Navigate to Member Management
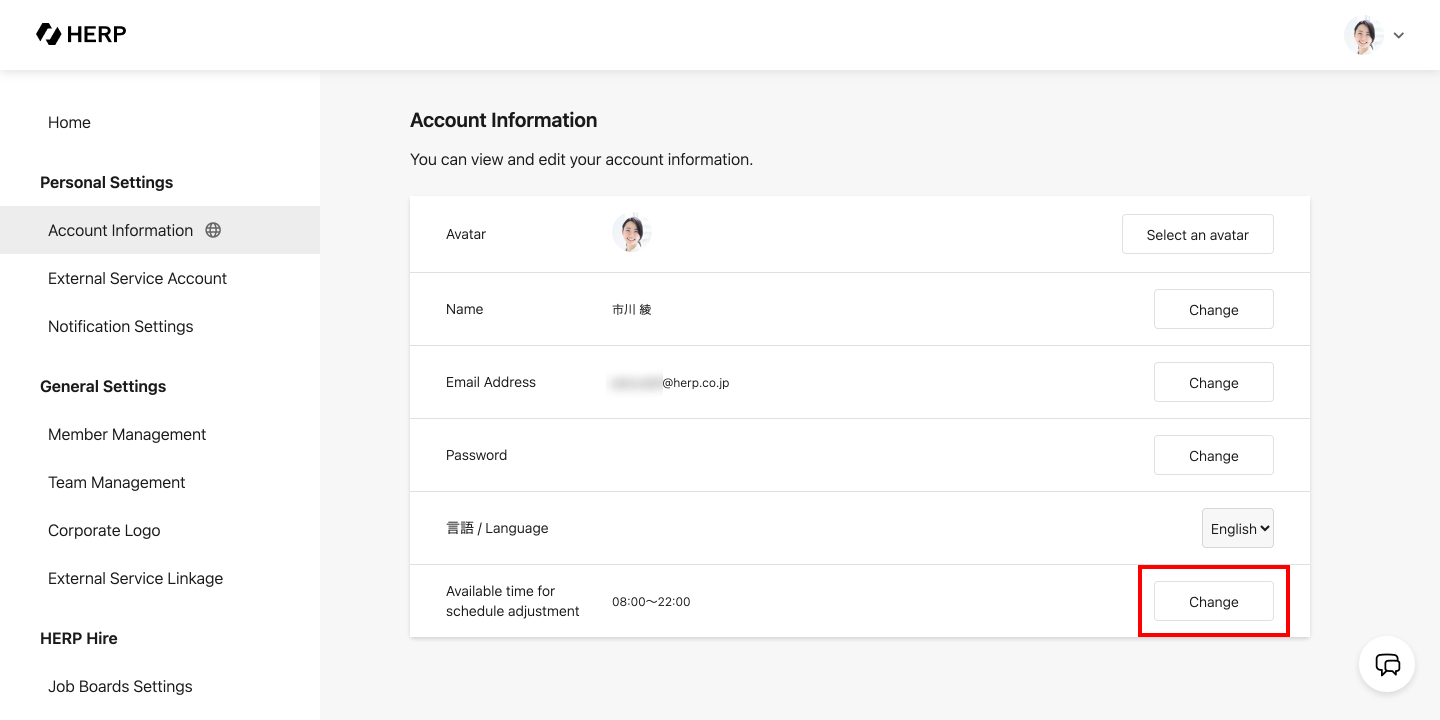Viewport: 1440px width, 720px height. pos(127,434)
